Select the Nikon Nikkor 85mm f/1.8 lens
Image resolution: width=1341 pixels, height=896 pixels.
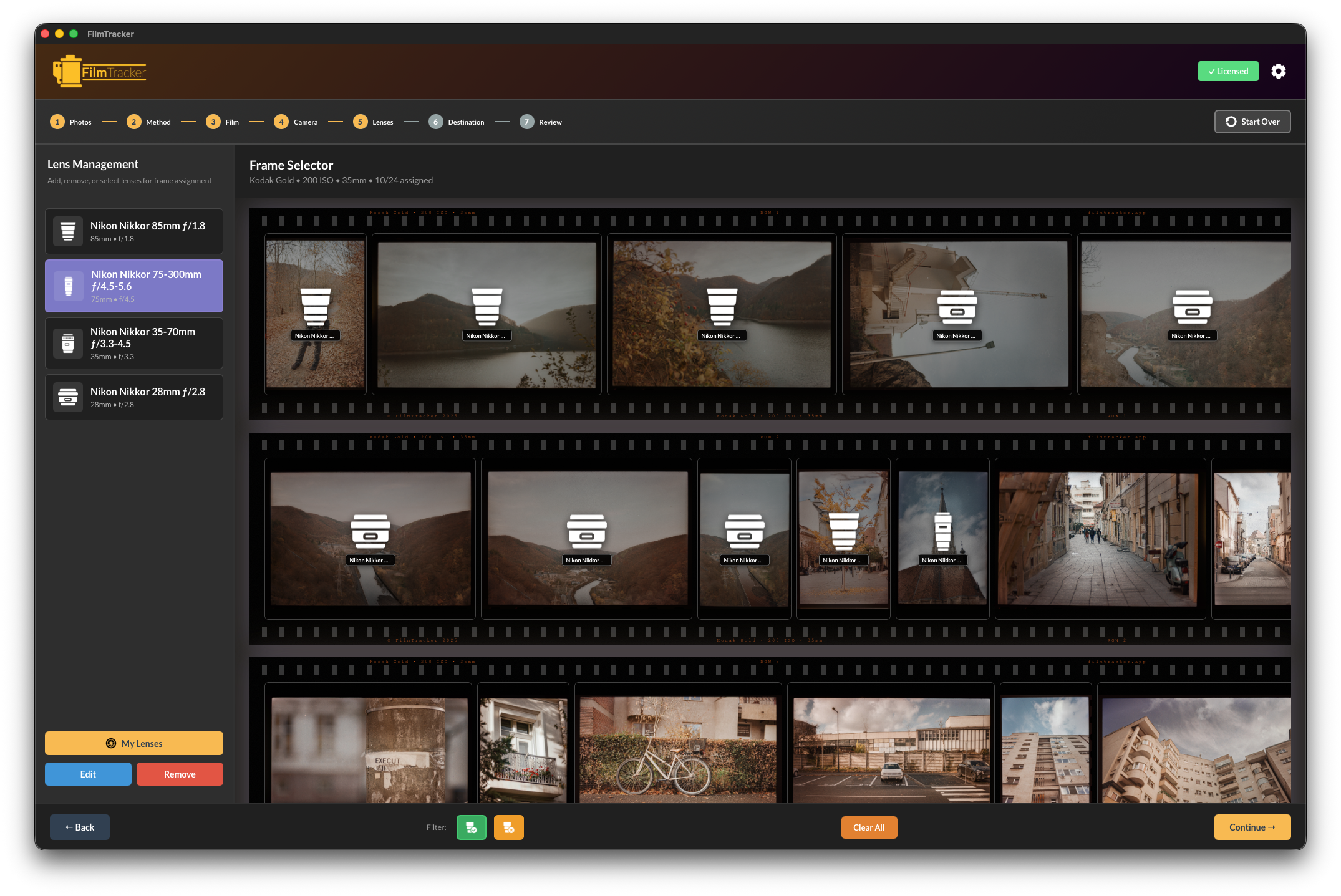(133, 231)
